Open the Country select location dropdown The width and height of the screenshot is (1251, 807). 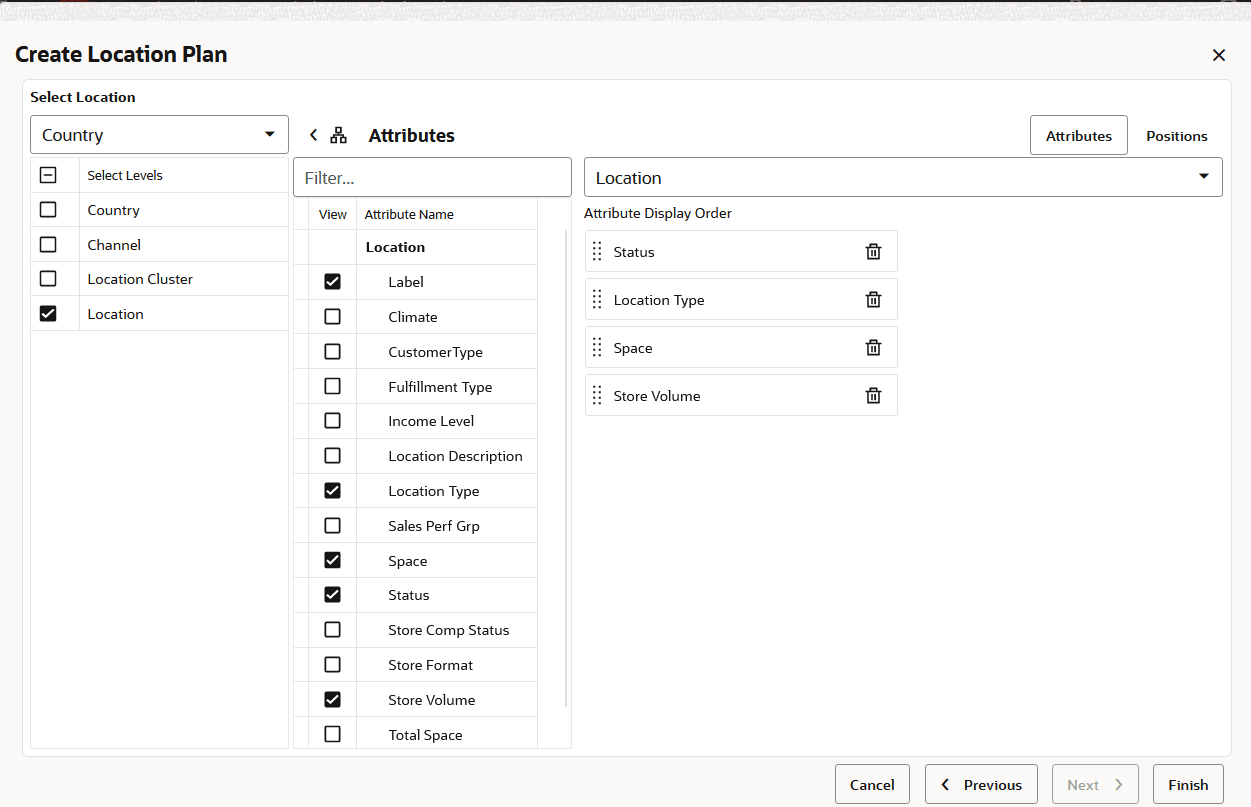(159, 134)
